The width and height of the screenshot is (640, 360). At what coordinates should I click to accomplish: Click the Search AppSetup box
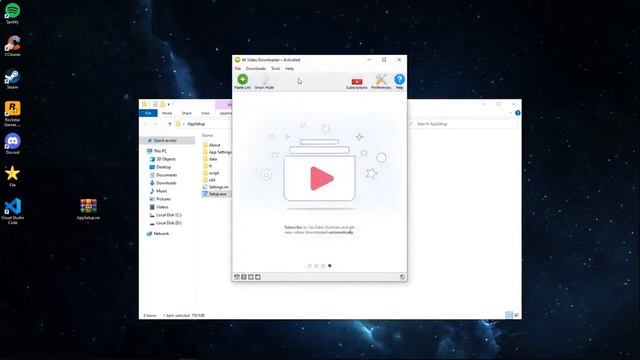462,124
